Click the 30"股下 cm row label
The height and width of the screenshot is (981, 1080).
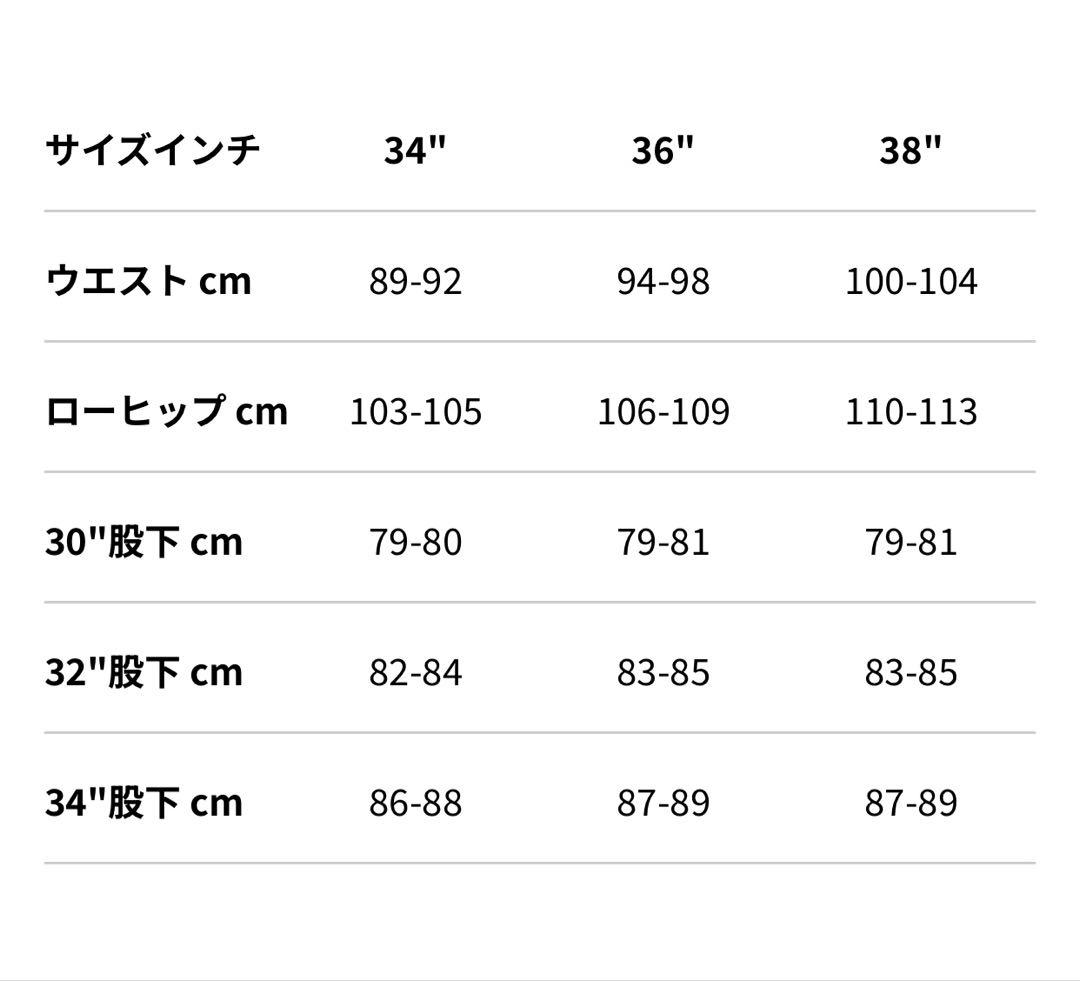click(144, 542)
